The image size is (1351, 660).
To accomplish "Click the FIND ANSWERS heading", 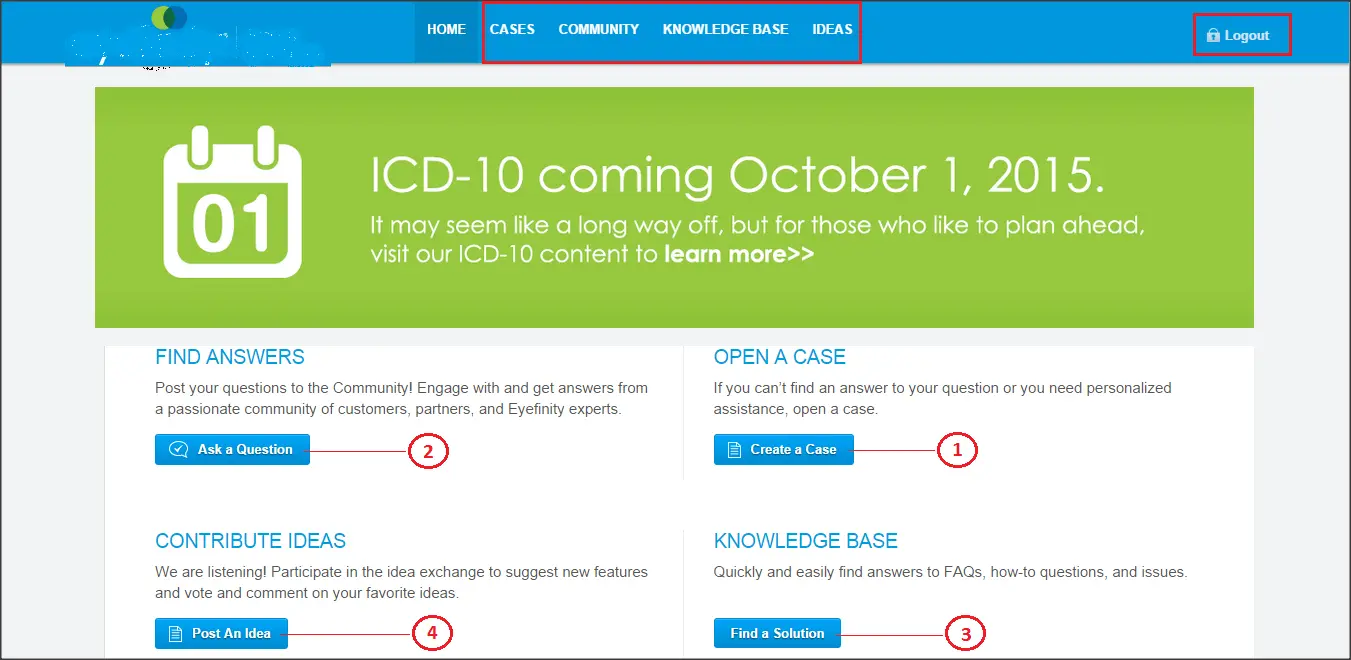I will (x=230, y=357).
